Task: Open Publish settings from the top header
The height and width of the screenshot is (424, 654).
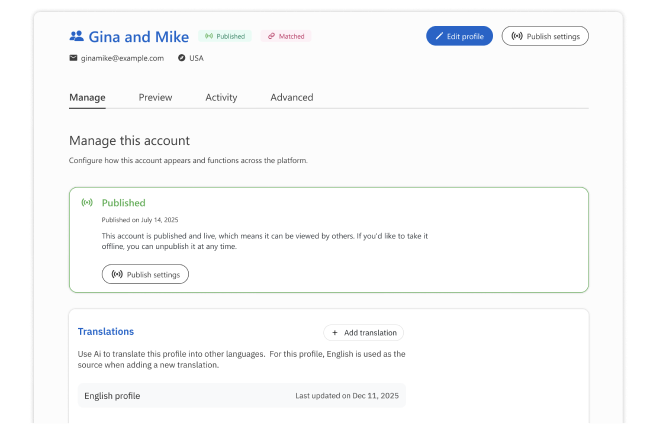Action: (x=545, y=36)
